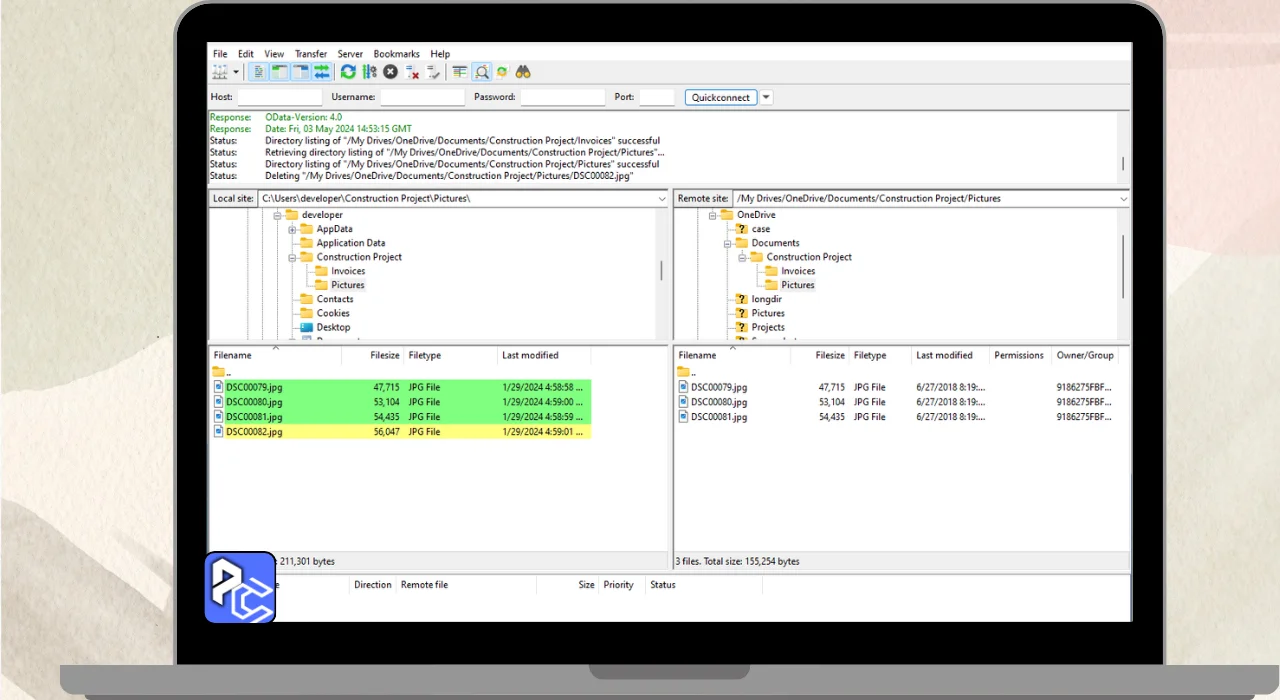The width and height of the screenshot is (1280, 700).
Task: Open the Local site path dropdown
Action: point(661,199)
